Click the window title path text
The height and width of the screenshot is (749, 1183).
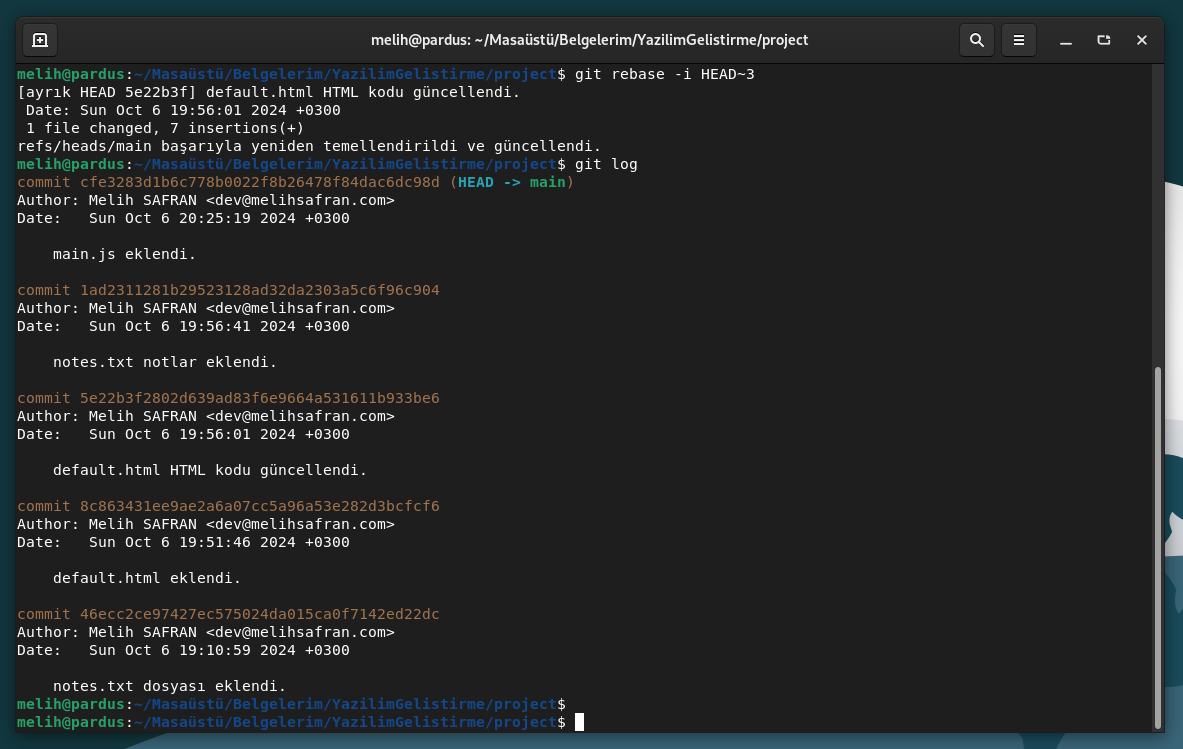point(589,40)
